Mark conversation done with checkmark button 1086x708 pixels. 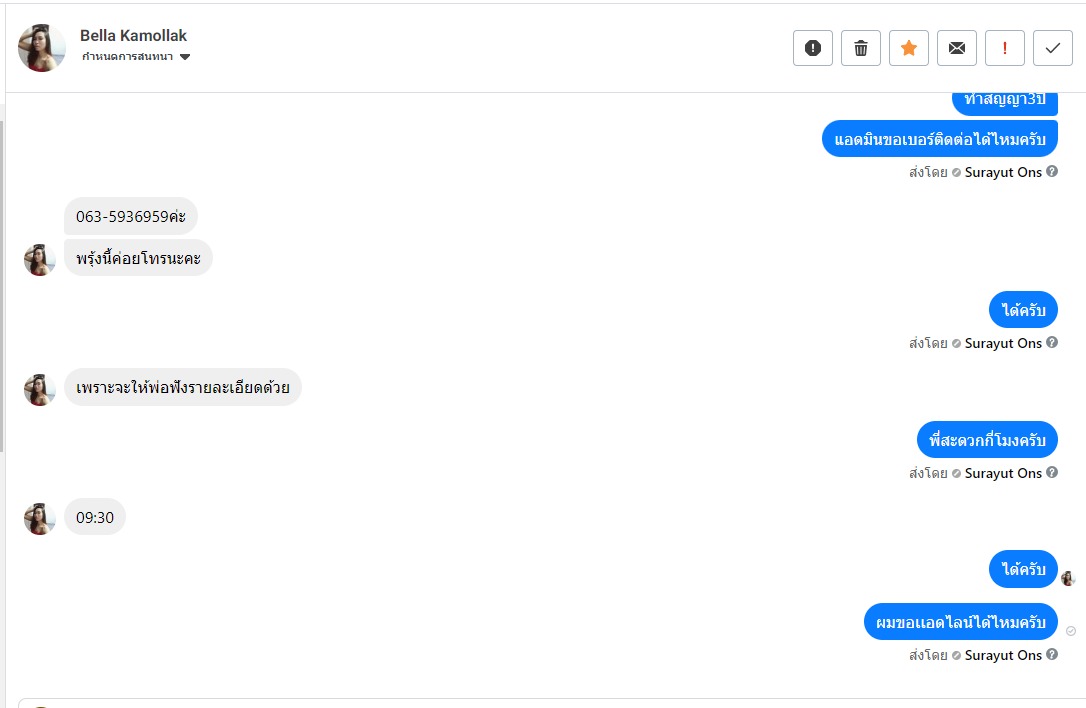[1053, 48]
